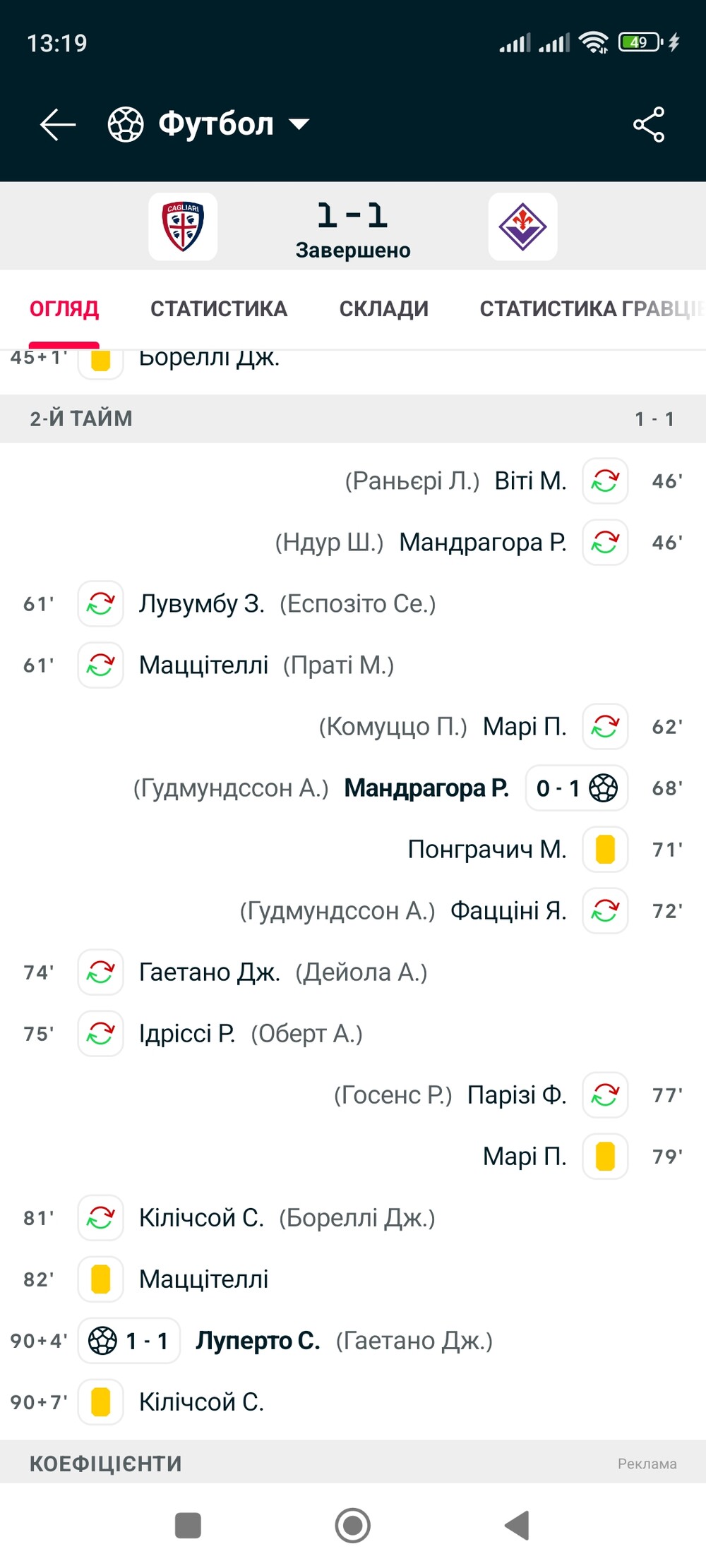
Task: Tap yellow card at 90+7' Кілічсой
Action: (x=101, y=1401)
